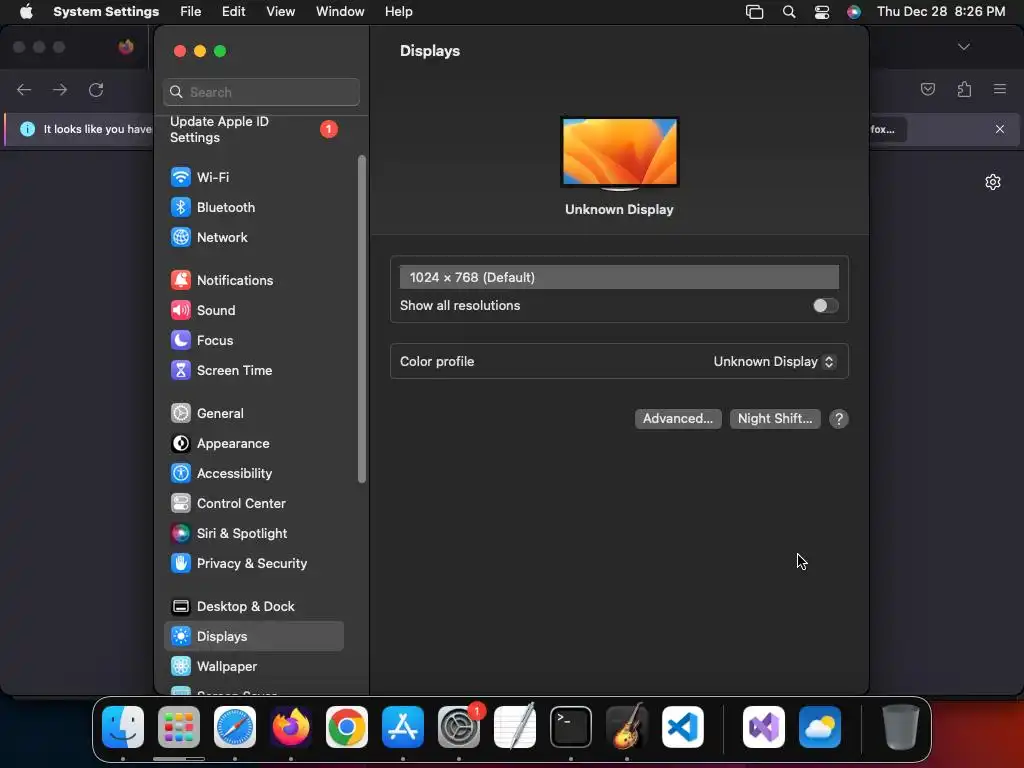Image resolution: width=1024 pixels, height=768 pixels.
Task: Open Spotlight search in menu bar
Action: (x=789, y=12)
